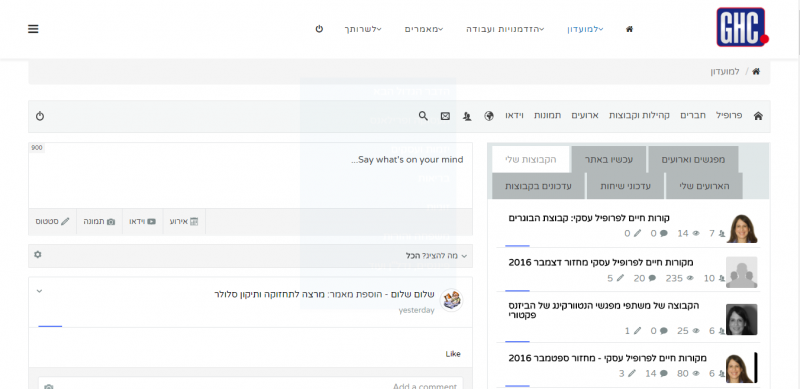
Task: Switch to הקבוצות שלי tab
Action: tap(531, 159)
